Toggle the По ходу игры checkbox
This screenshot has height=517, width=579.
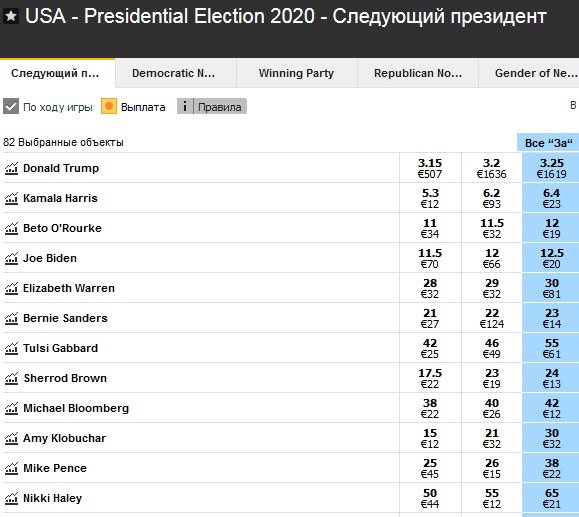click(11, 106)
